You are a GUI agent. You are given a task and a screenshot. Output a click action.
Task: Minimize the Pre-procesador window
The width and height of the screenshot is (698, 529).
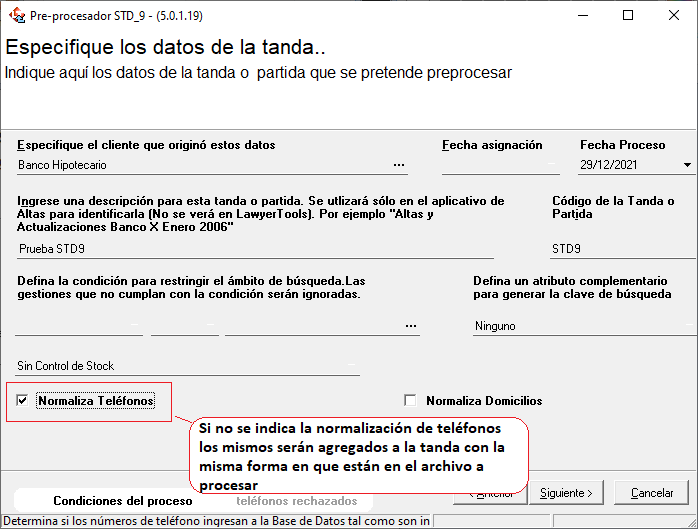coord(582,15)
